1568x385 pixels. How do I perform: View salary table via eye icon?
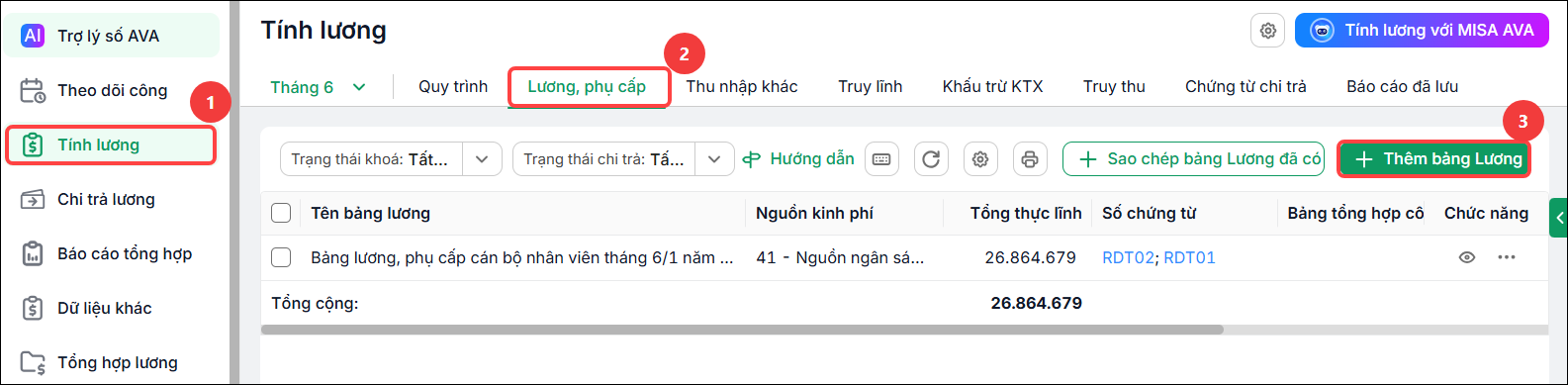1467,257
